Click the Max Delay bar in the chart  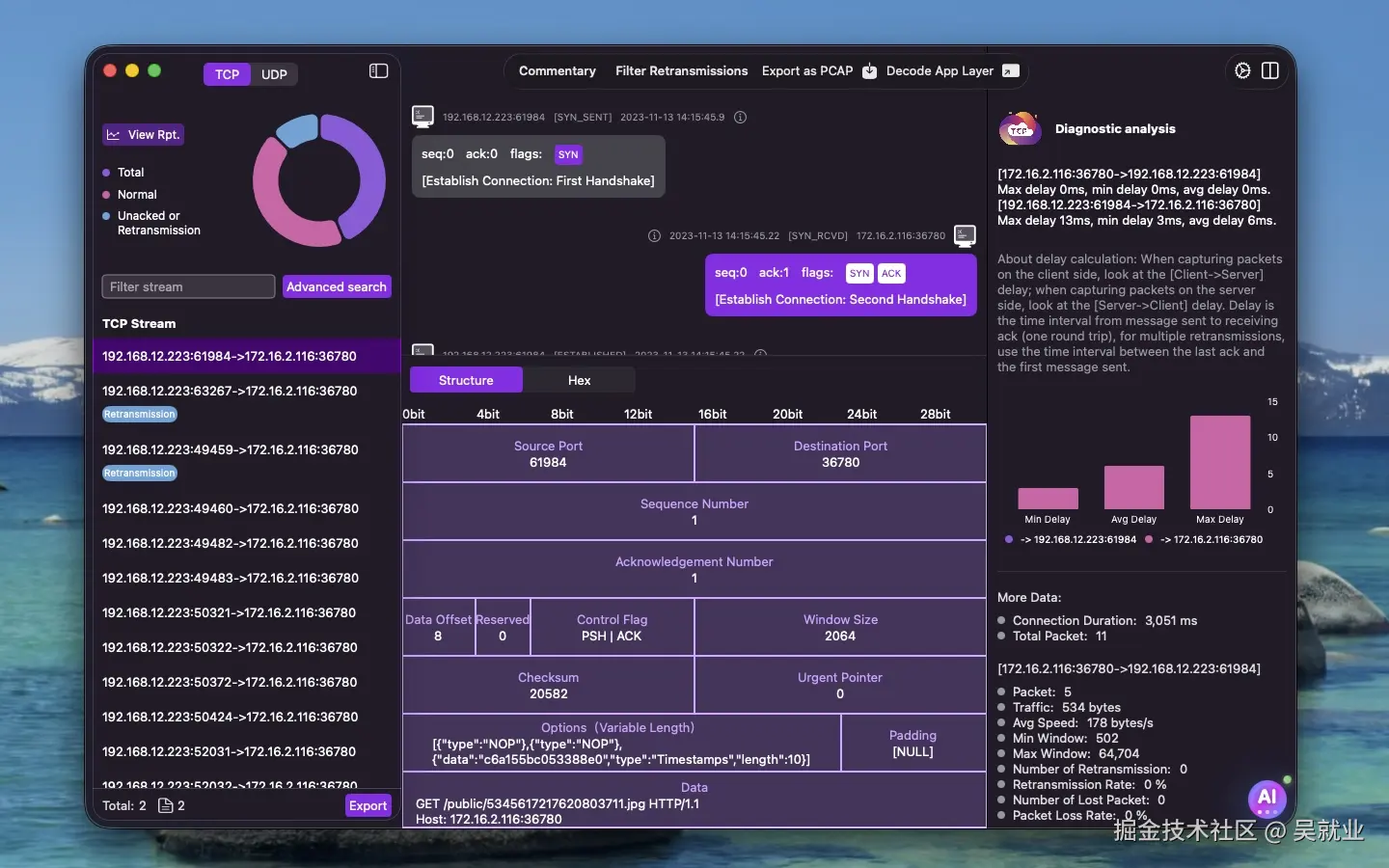1218,463
